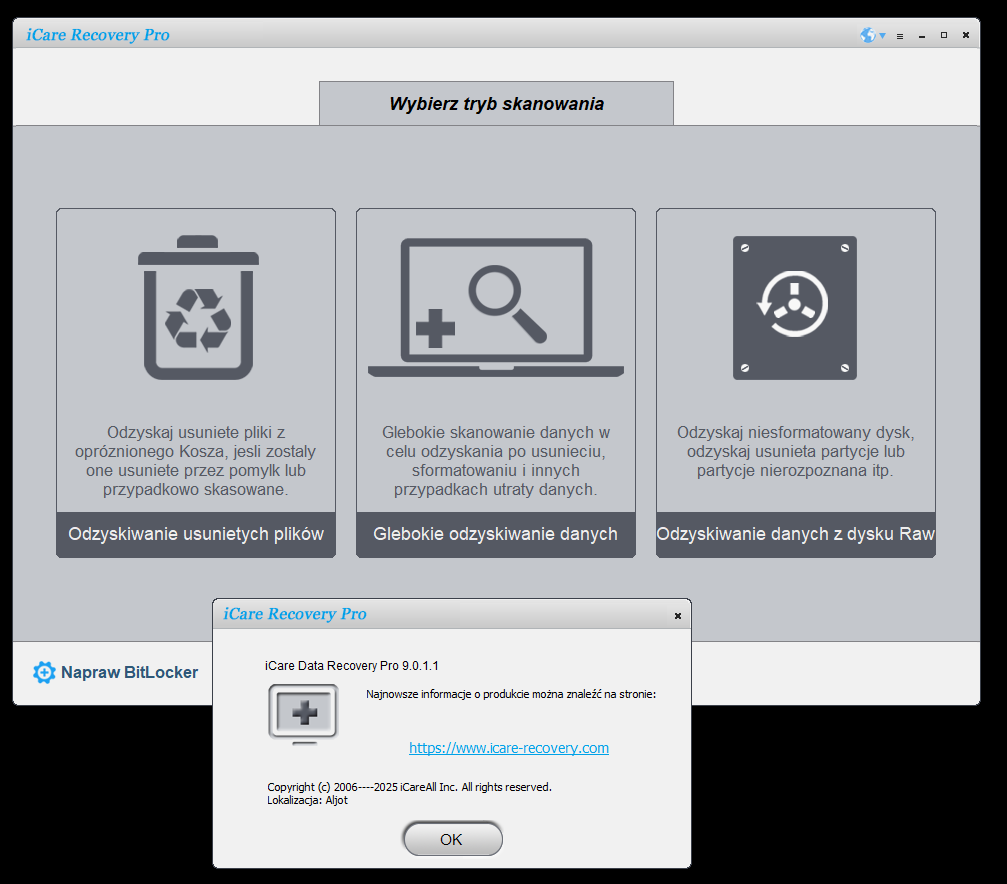Close the About dialog with X
Viewport: 1007px width, 884px height.
click(678, 615)
